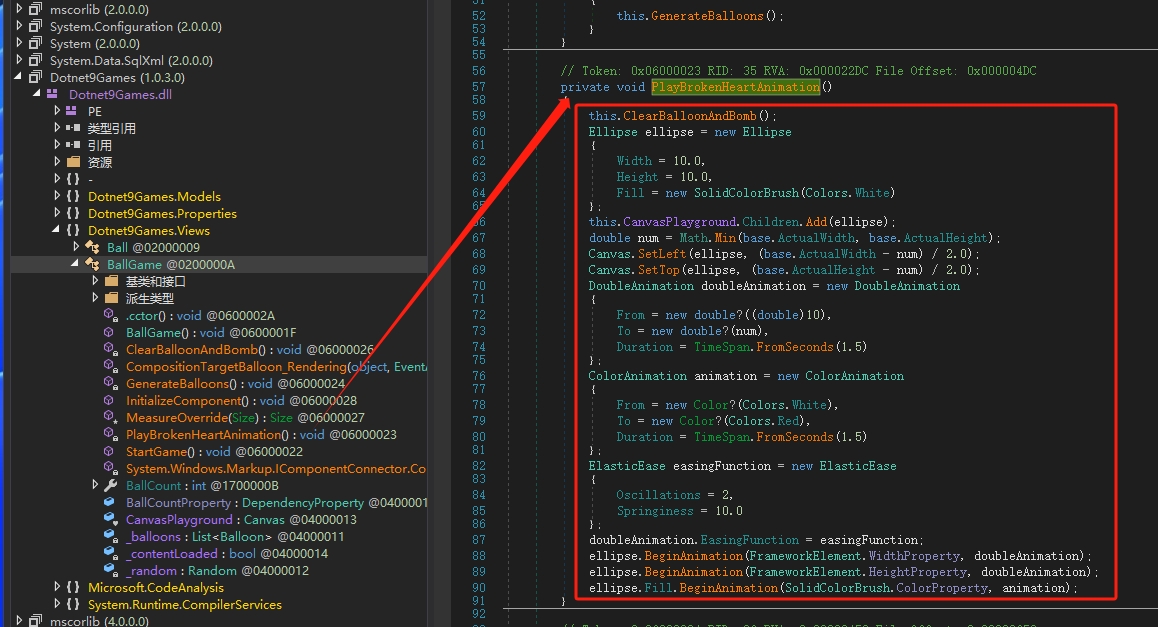Click the Oscillations property on line 84
This screenshot has height=627, width=1158.
coord(659,495)
